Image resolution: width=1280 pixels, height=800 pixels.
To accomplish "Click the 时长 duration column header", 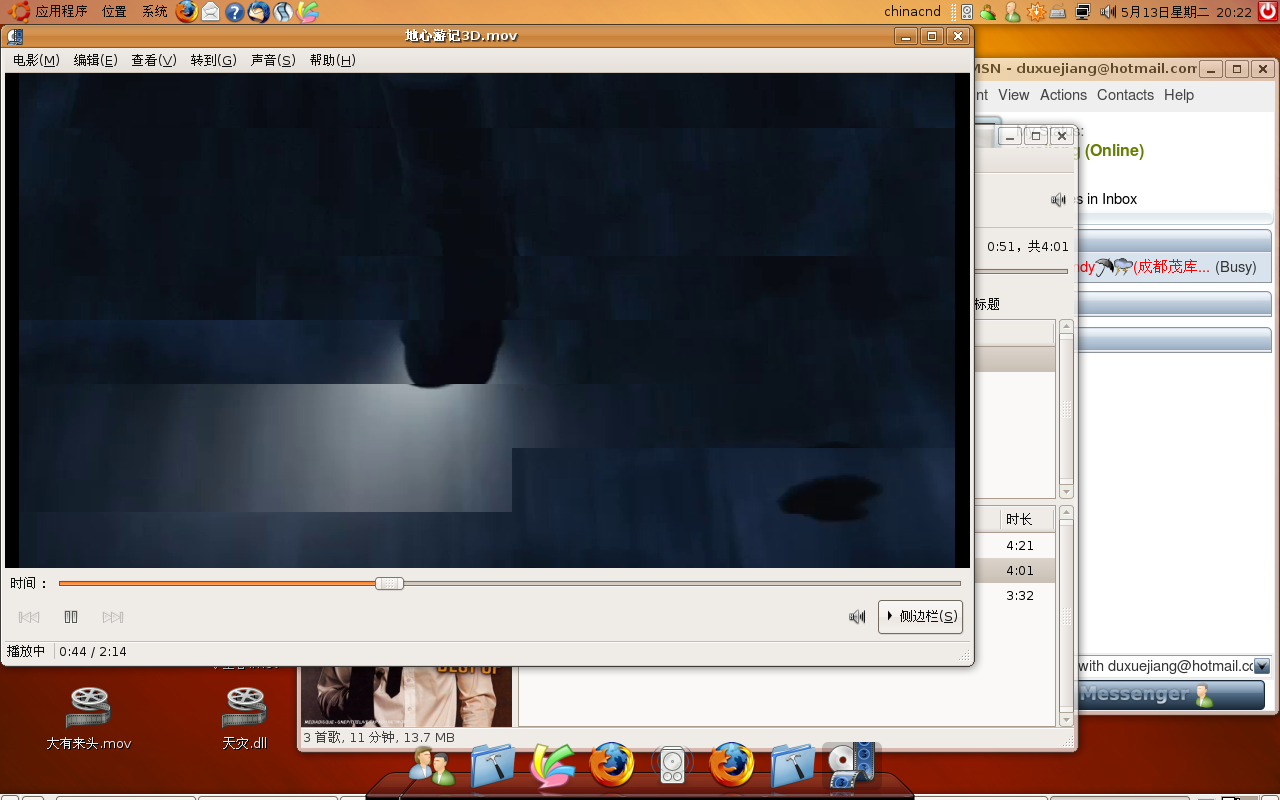I will [x=1027, y=519].
